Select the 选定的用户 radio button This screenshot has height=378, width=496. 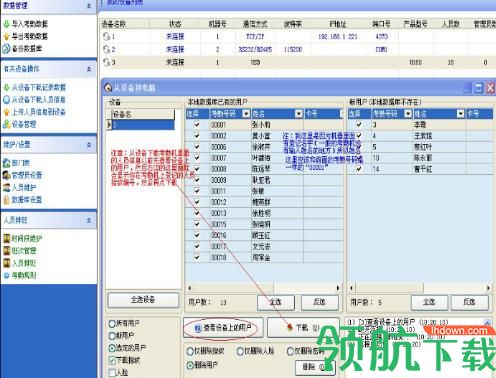[112, 348]
